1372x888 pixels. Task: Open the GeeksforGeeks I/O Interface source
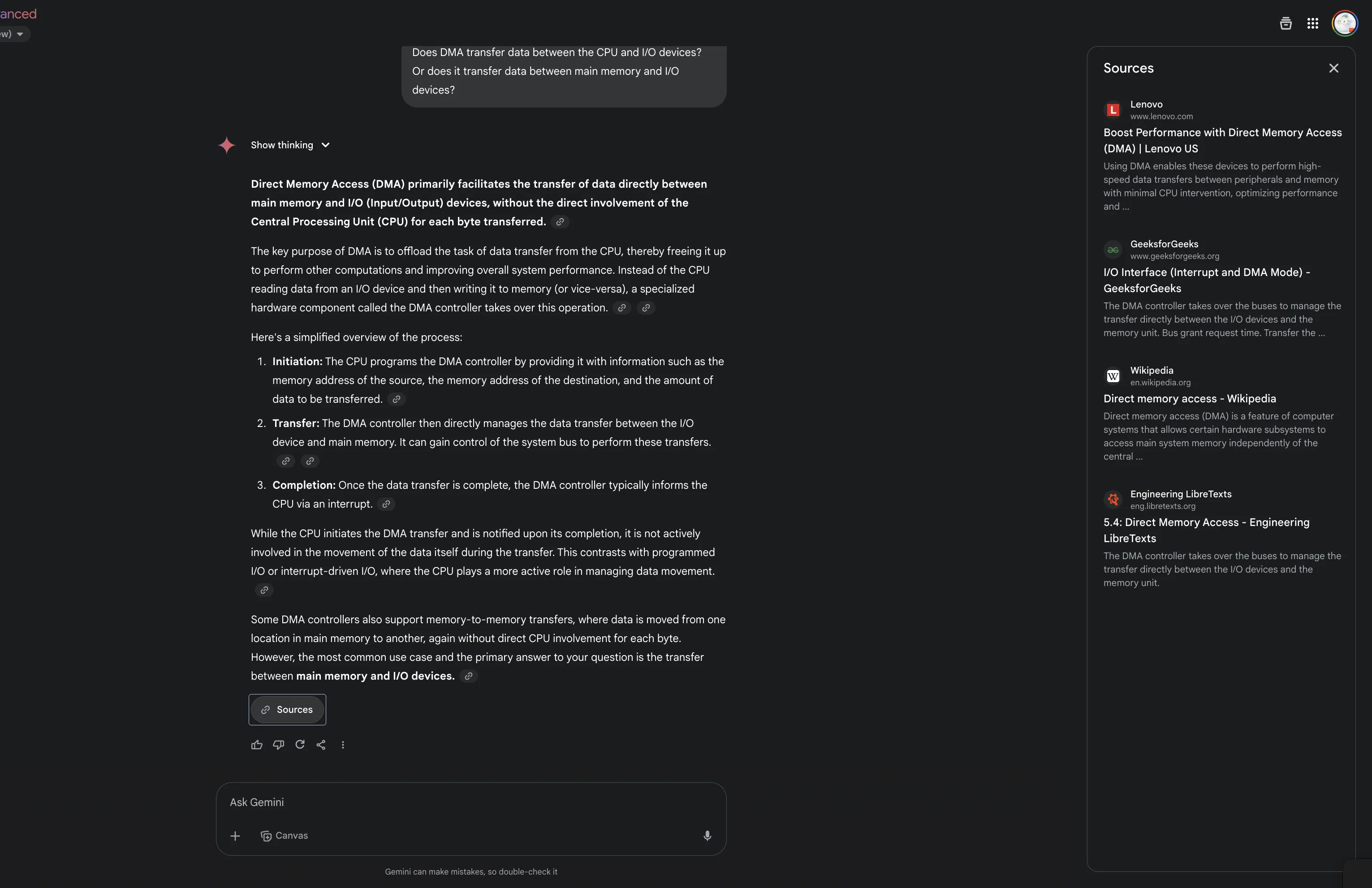(1207, 280)
